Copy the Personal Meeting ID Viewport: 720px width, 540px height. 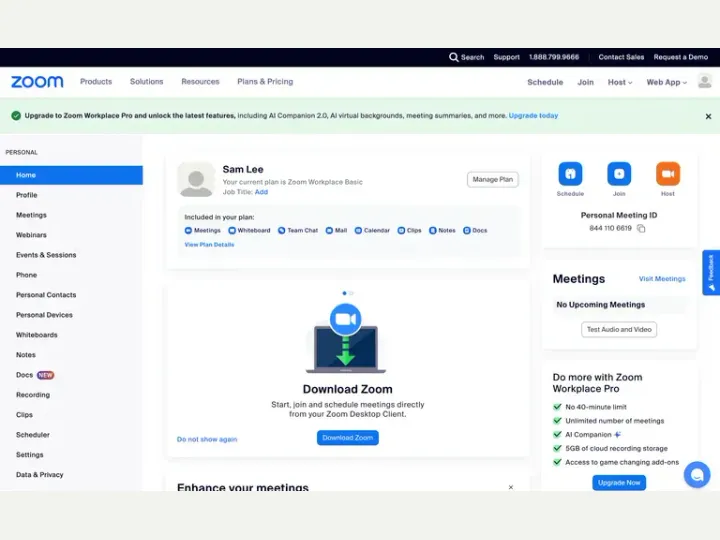(641, 228)
